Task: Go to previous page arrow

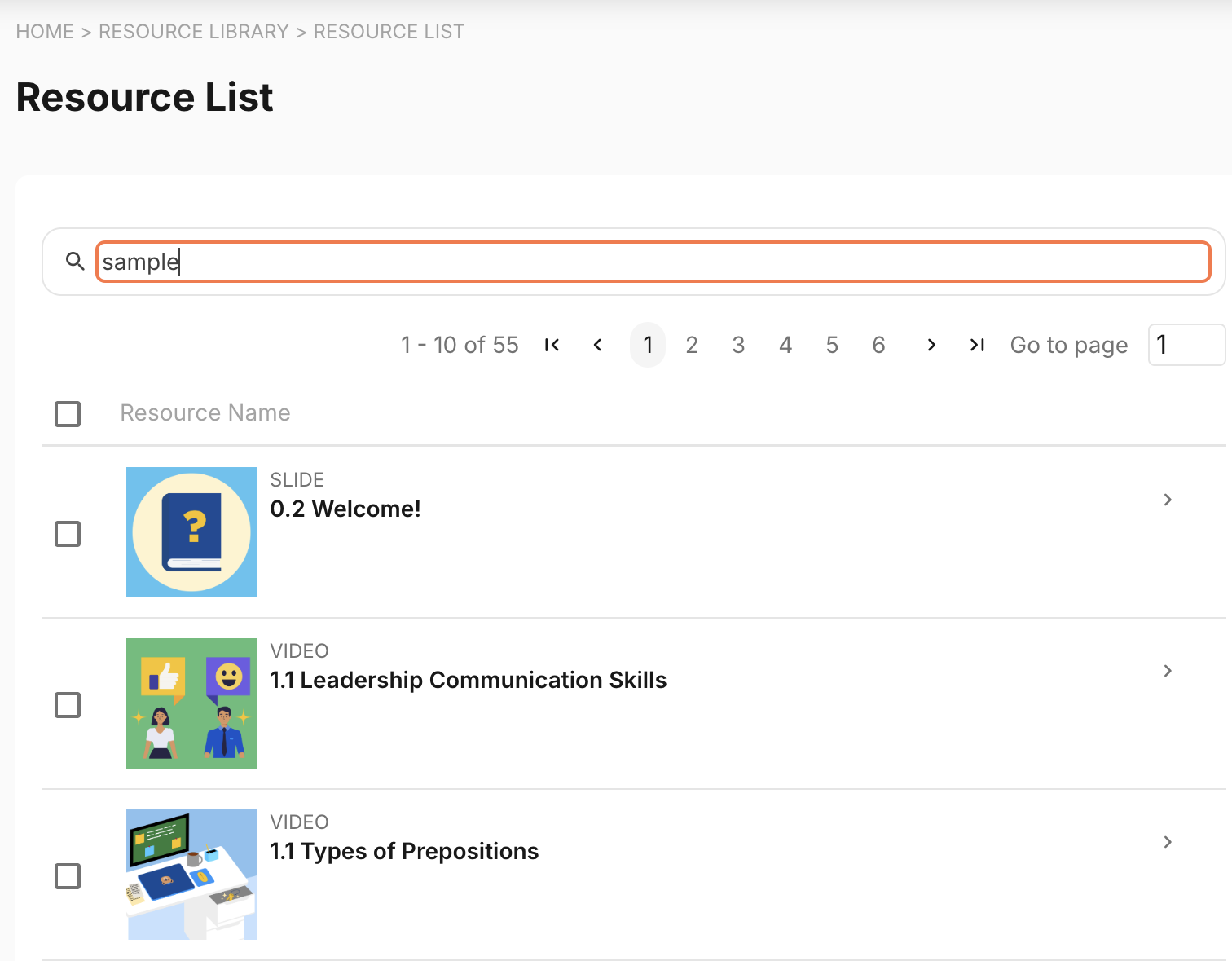Action: click(x=598, y=345)
